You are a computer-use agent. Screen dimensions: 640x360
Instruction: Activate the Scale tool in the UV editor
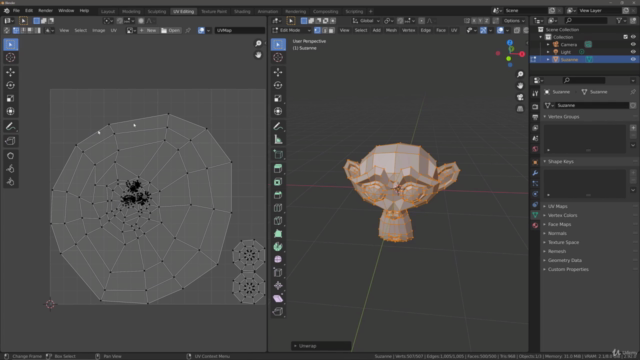pos(11,98)
